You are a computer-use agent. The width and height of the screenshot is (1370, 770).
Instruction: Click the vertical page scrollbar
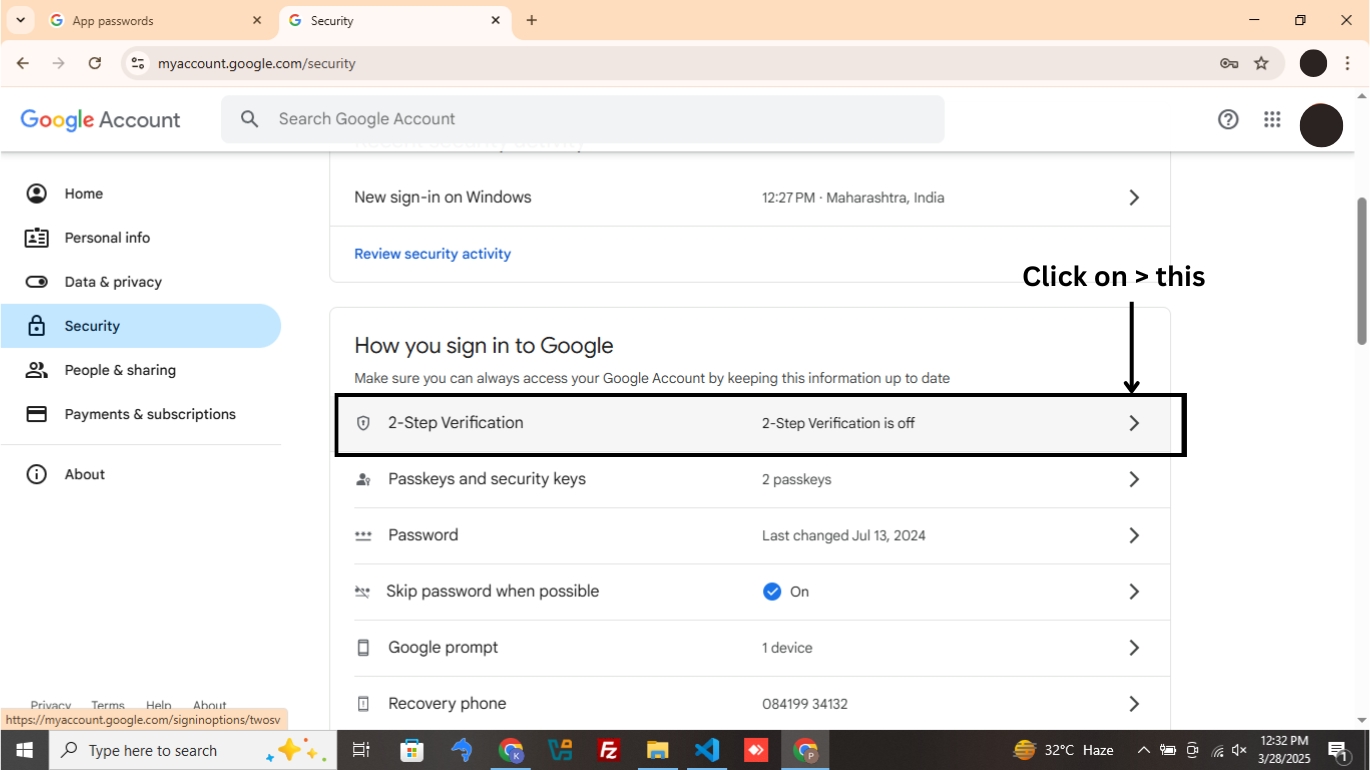(1361, 270)
